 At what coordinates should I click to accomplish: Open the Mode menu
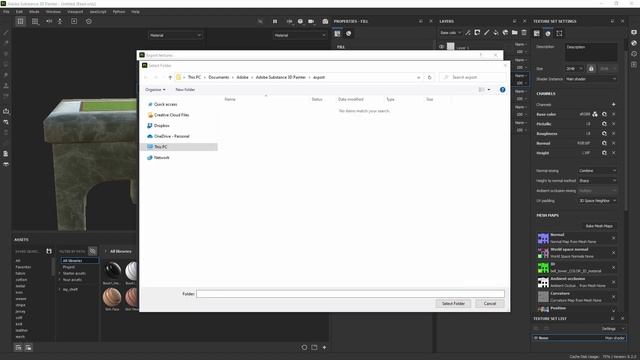(34, 12)
